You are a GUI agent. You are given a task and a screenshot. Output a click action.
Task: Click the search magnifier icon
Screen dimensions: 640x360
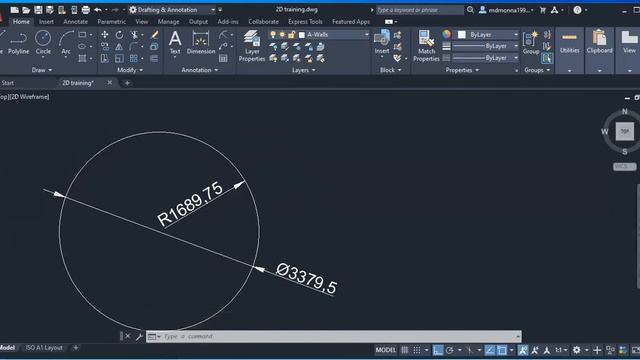click(x=470, y=10)
